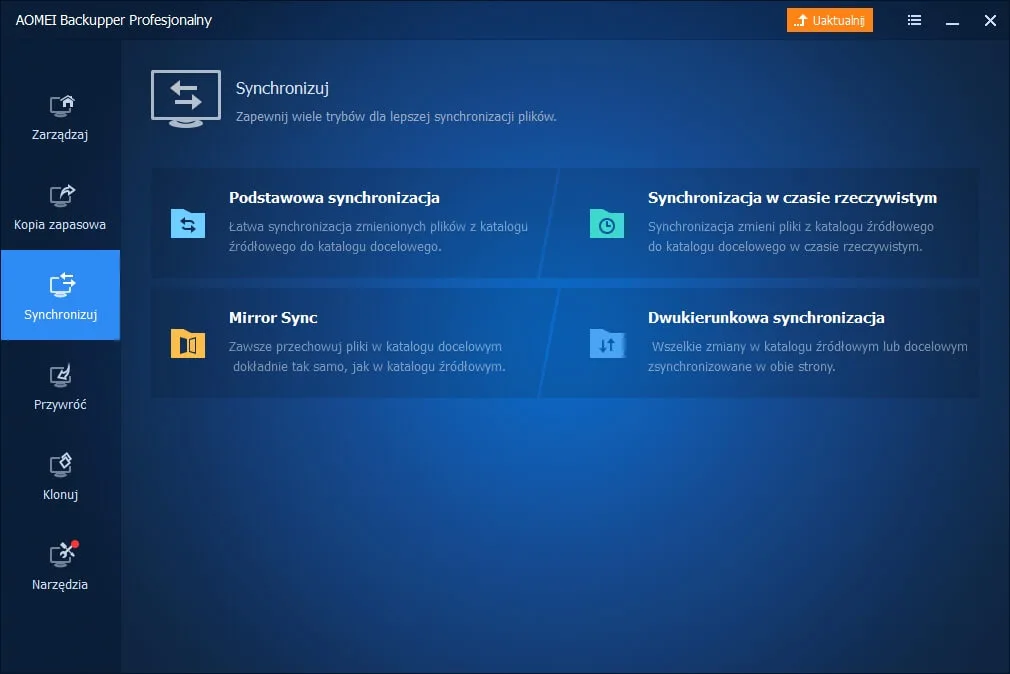Open the hamburger menu in title bar
This screenshot has height=674, width=1010.
pos(914,20)
